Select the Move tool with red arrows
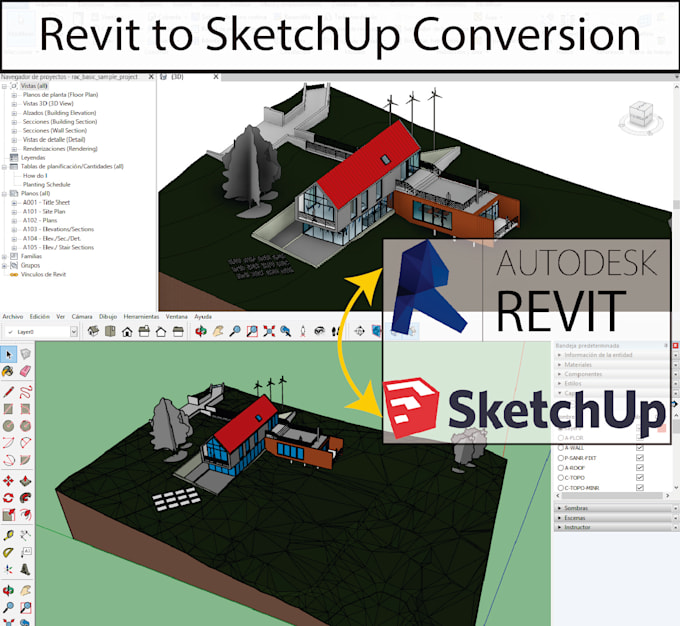 pos(8,481)
